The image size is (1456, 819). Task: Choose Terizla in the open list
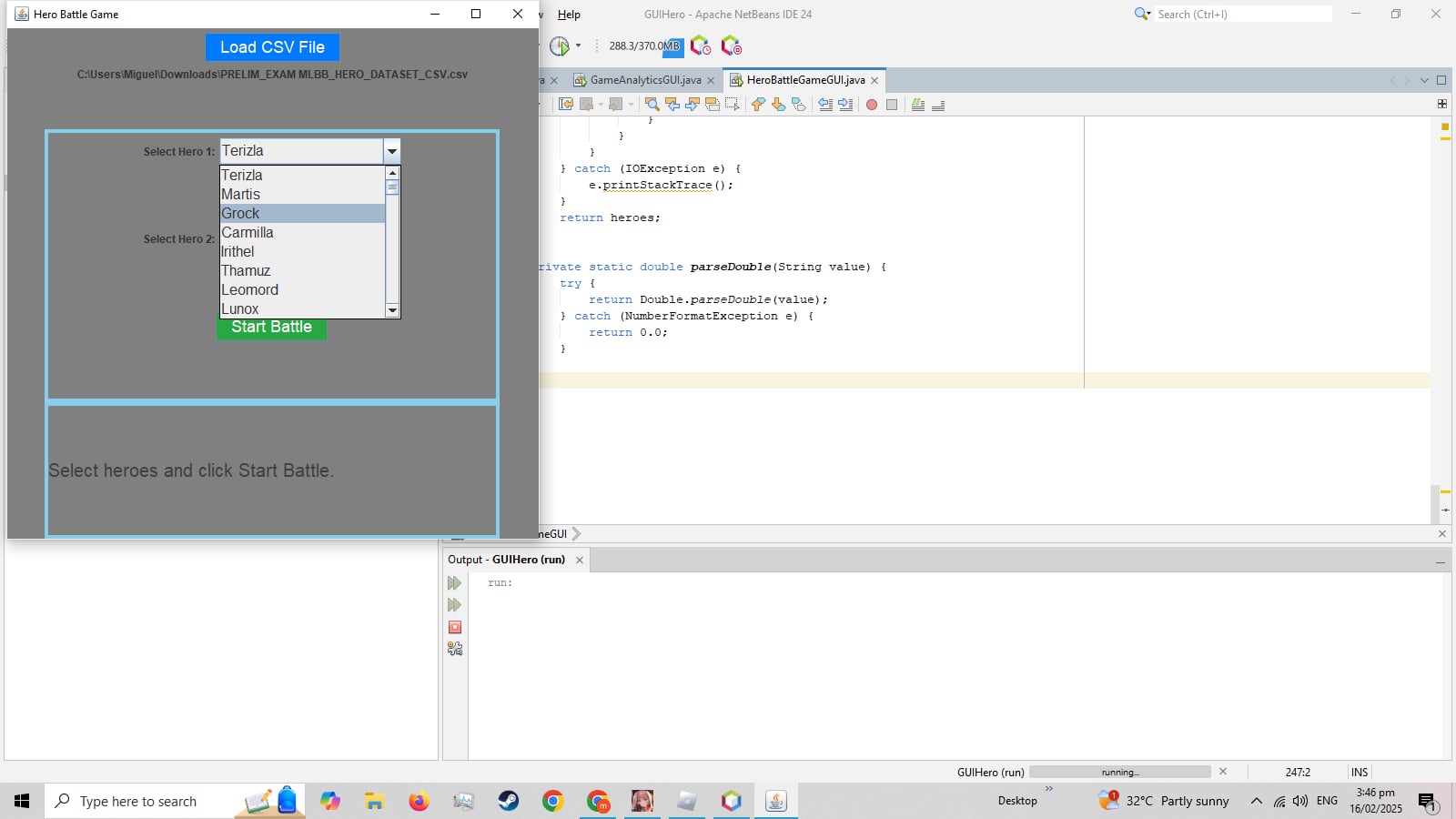coord(302,175)
